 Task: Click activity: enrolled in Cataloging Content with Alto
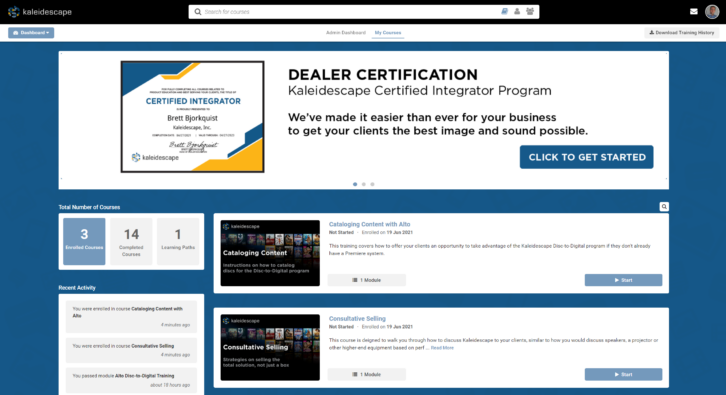131,317
